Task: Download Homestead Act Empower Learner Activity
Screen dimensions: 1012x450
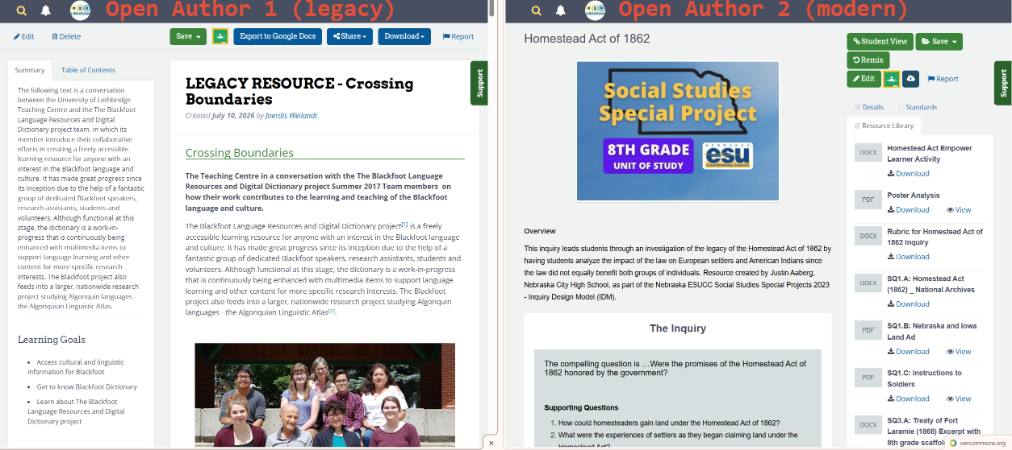Action: (x=908, y=174)
